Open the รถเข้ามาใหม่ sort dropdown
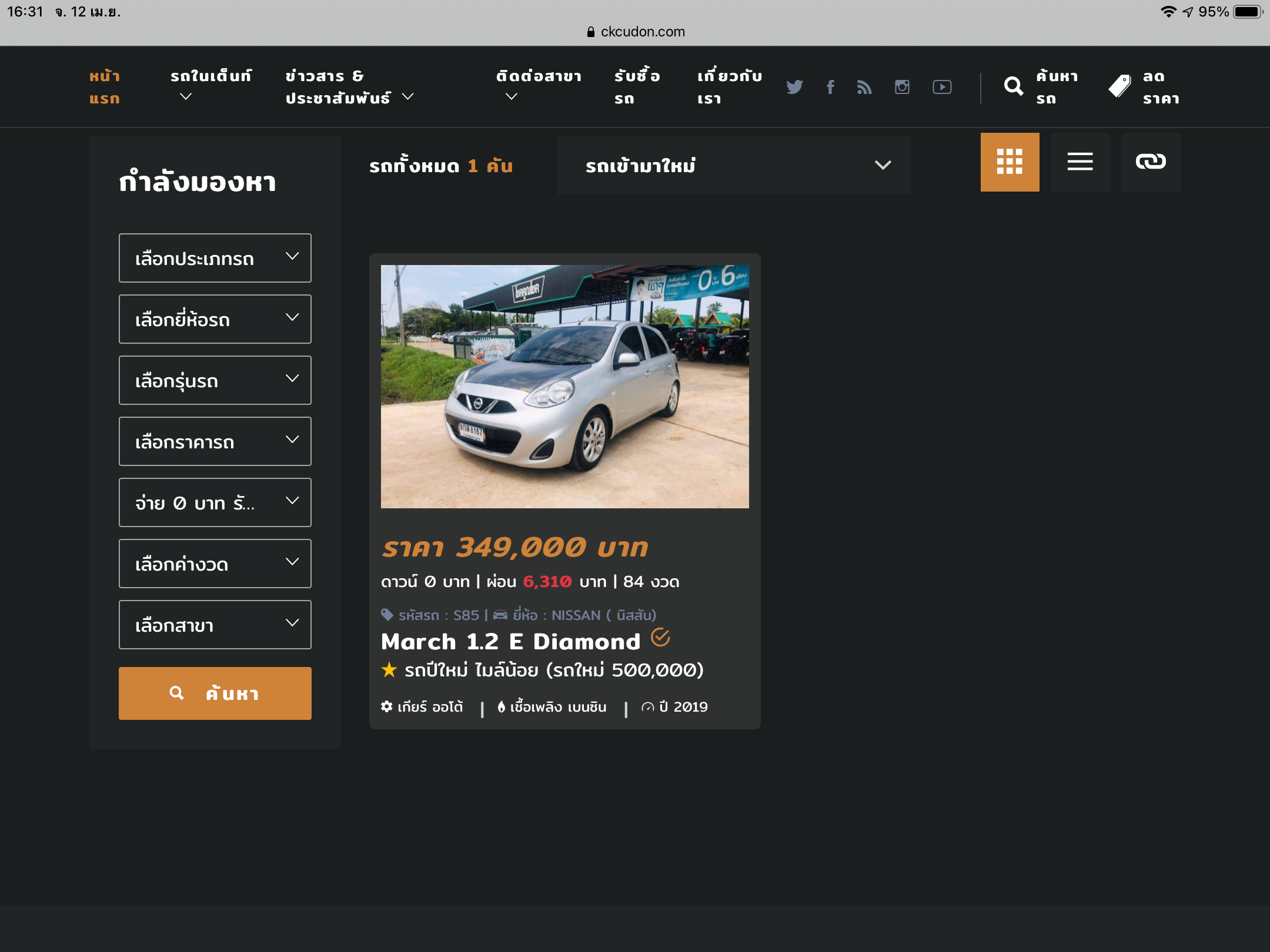1270x952 pixels. click(x=733, y=165)
